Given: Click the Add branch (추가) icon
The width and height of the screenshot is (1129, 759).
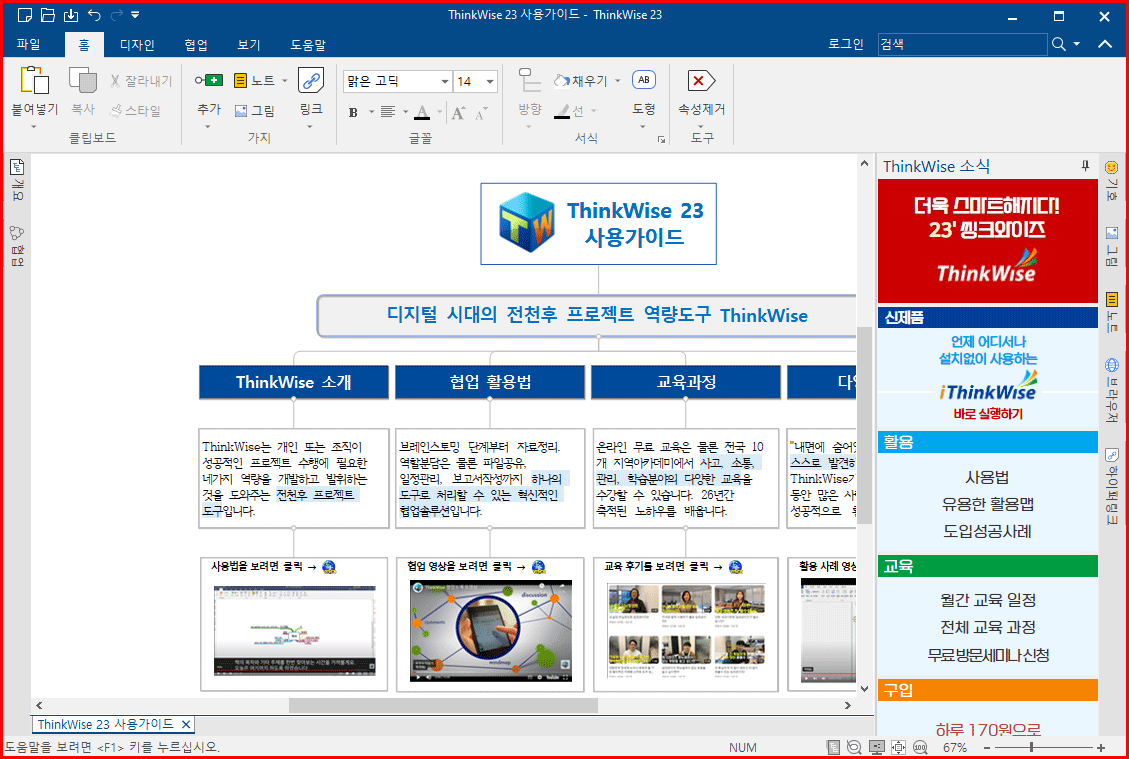Looking at the screenshot, I should pos(209,80).
